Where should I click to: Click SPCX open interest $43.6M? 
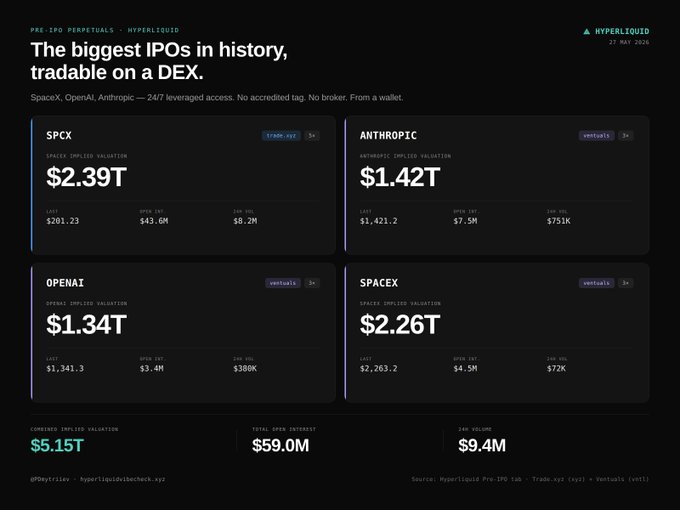154,221
